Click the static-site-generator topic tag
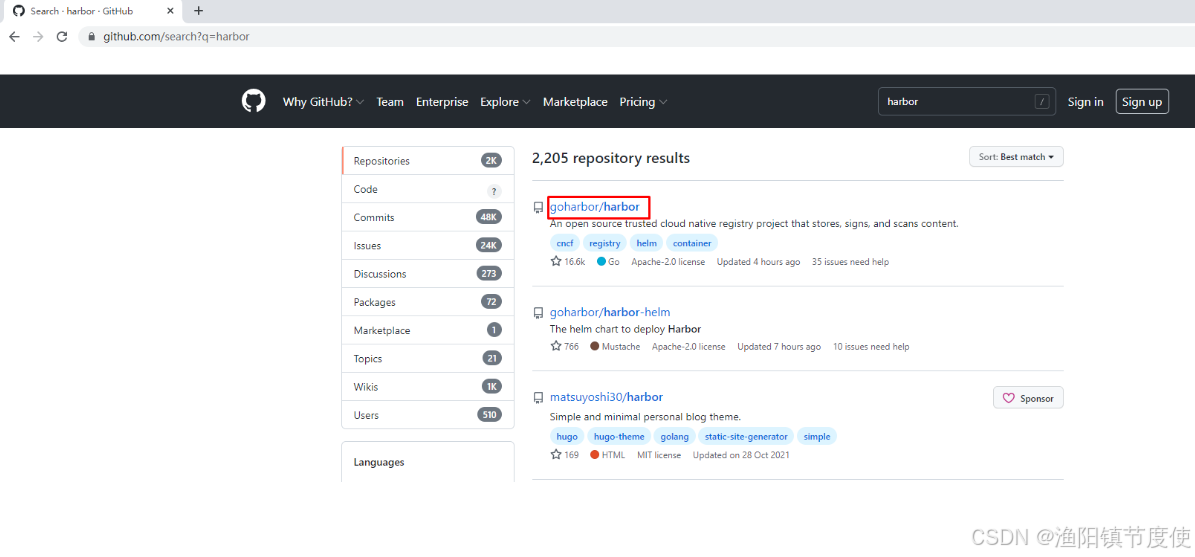The image size is (1195, 557). (x=746, y=437)
